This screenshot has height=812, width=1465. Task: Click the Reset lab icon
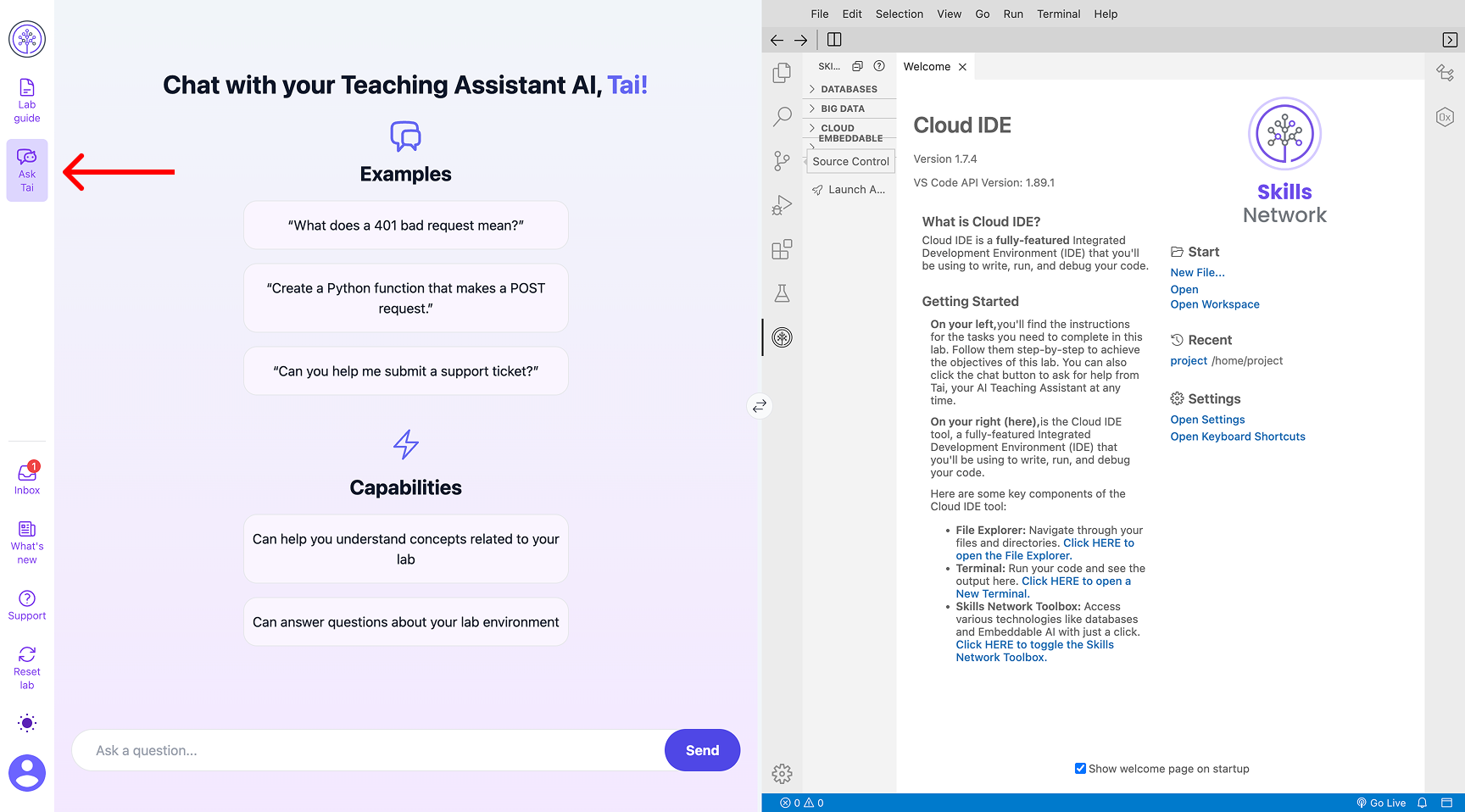[27, 666]
